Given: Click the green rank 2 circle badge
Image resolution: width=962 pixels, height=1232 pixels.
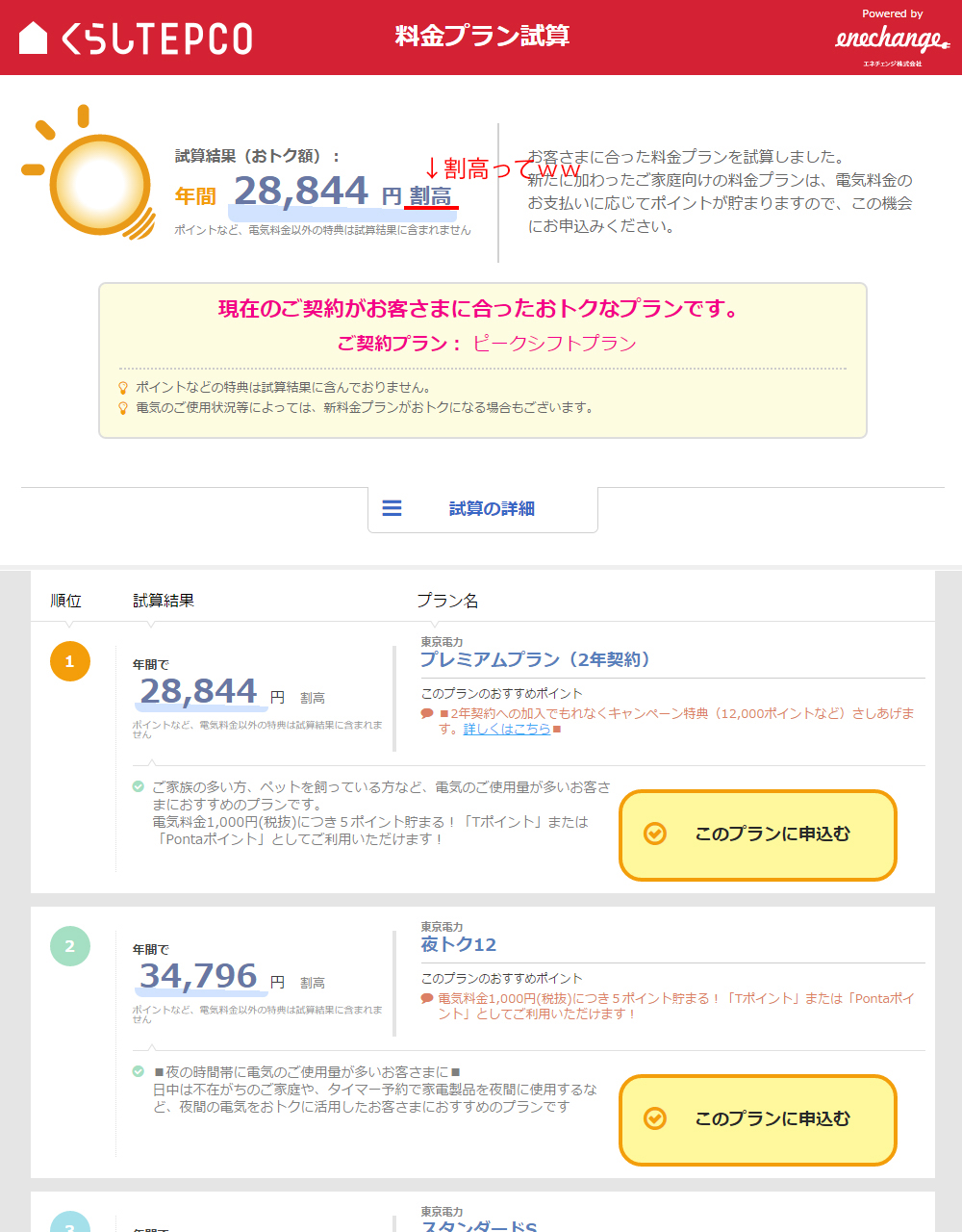Looking at the screenshot, I should (x=69, y=946).
